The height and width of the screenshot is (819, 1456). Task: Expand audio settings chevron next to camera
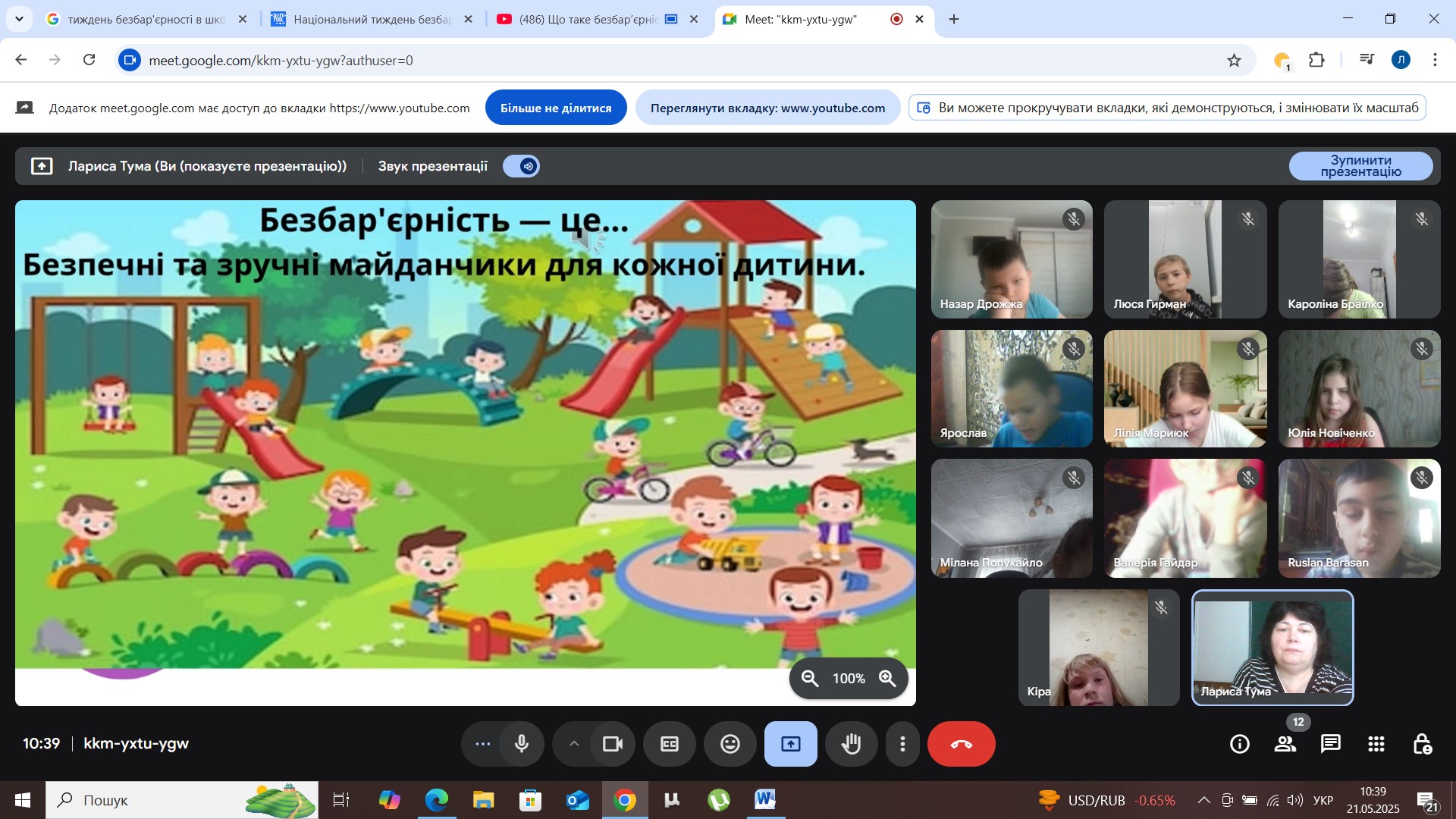574,744
